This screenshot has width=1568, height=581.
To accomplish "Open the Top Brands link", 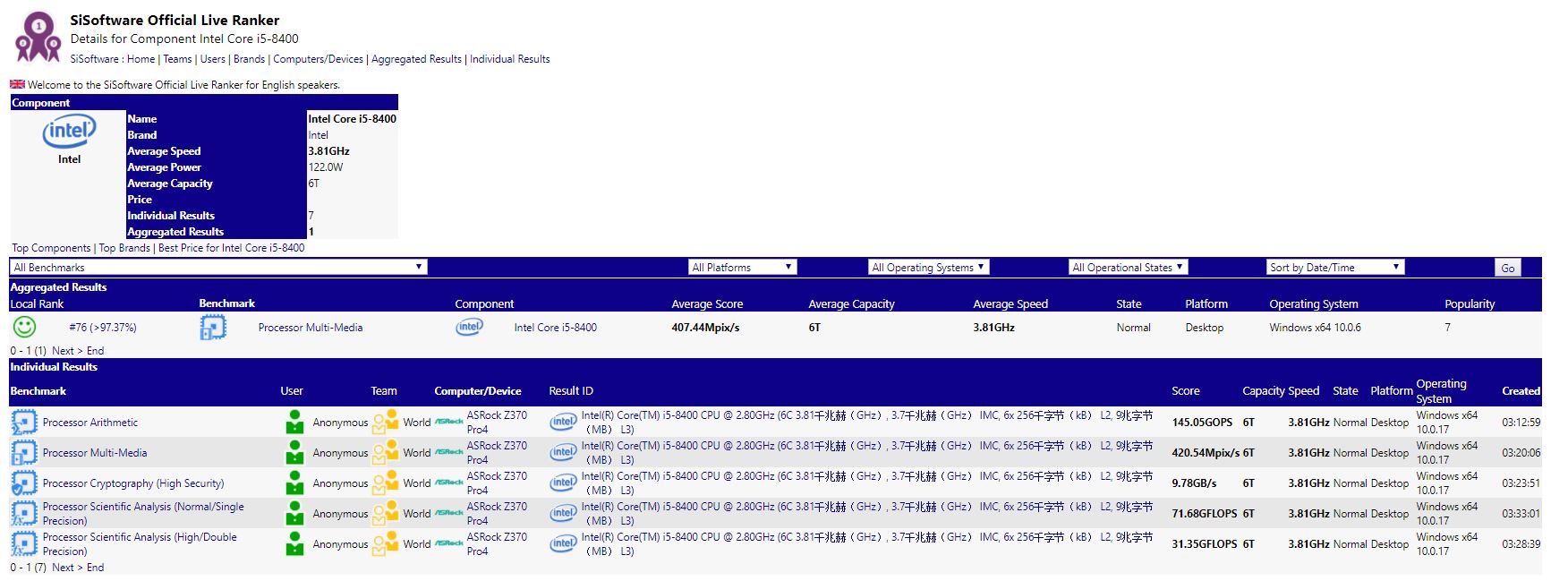I will click(124, 248).
